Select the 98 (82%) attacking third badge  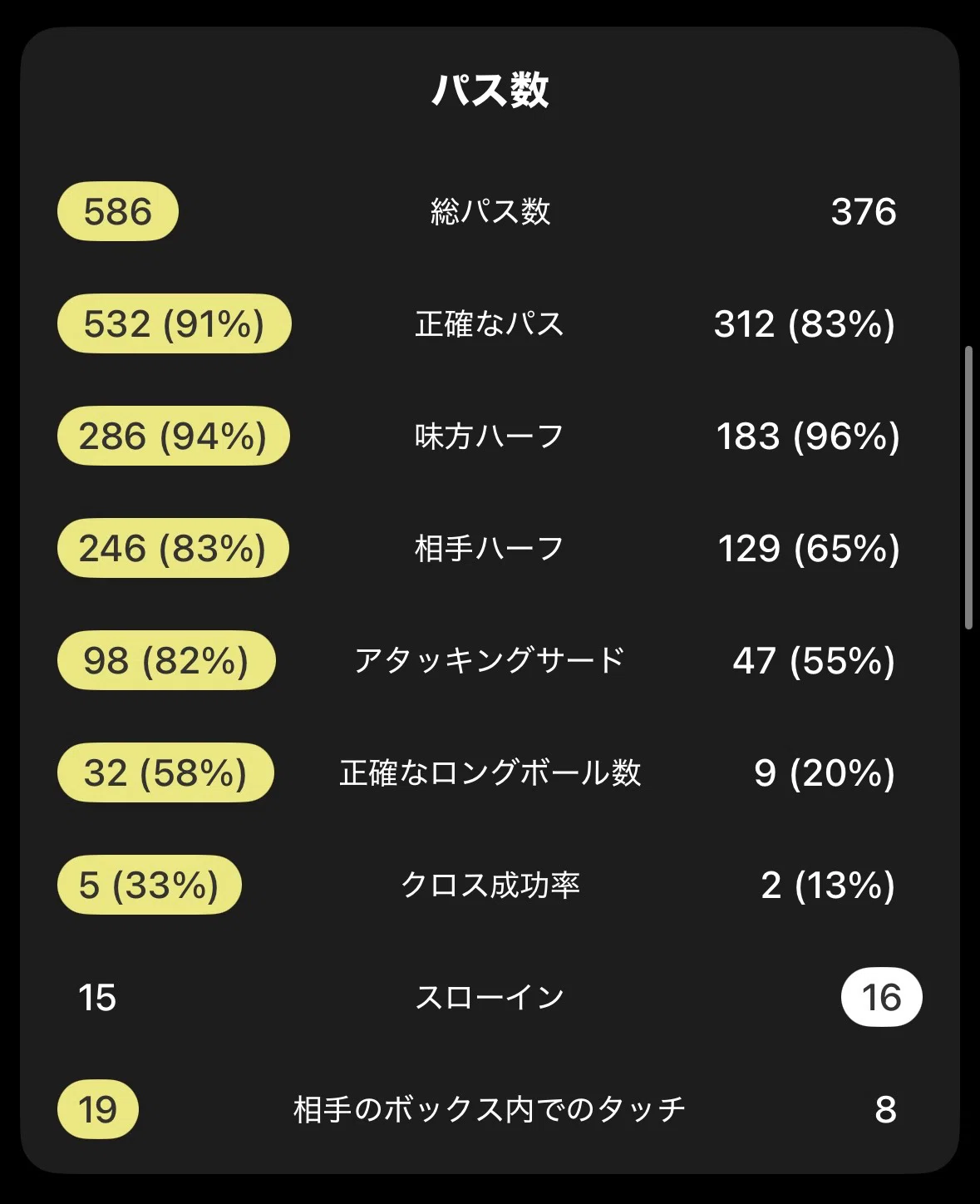166,660
